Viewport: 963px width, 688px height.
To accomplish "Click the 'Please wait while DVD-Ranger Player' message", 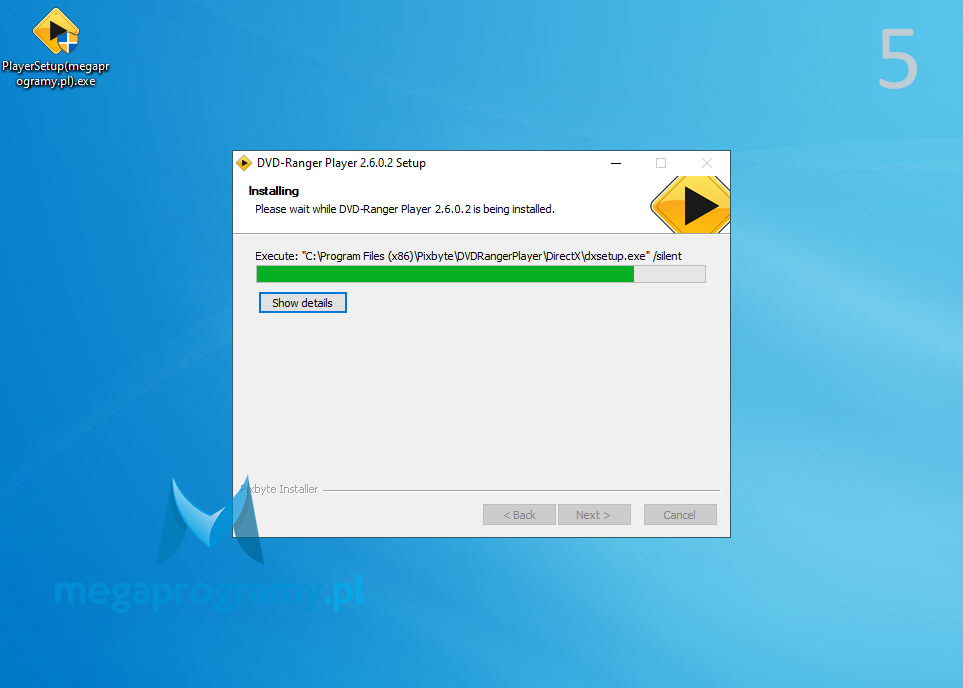I will click(405, 209).
